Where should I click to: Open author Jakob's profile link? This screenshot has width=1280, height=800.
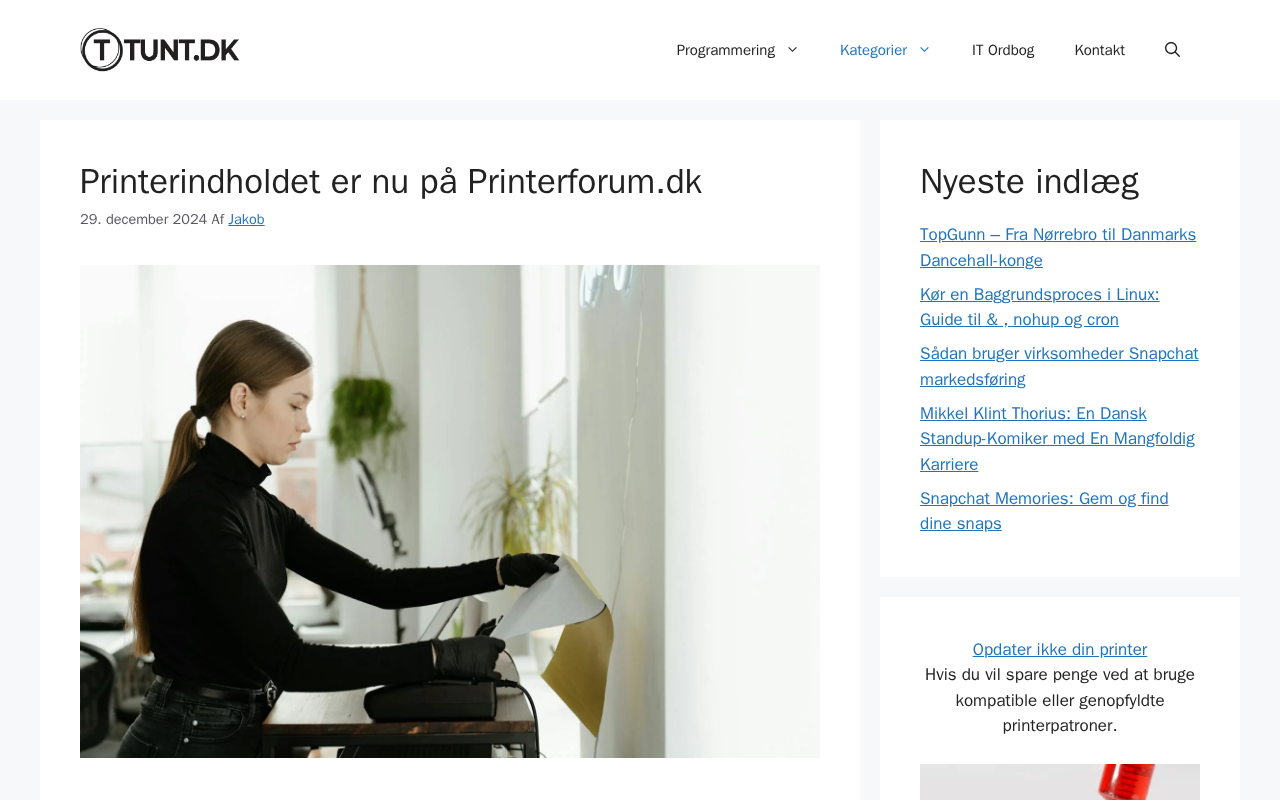(x=246, y=219)
